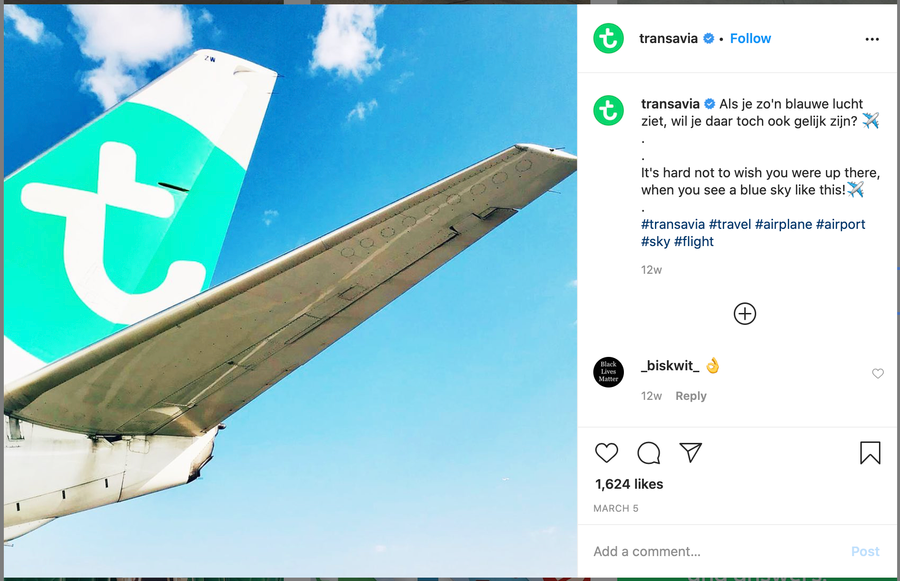
Task: Open the #flight hashtag
Action: coord(694,241)
